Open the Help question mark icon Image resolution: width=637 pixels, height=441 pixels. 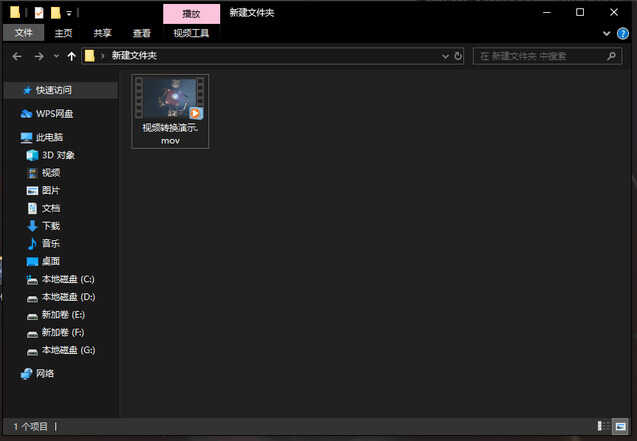click(622, 33)
